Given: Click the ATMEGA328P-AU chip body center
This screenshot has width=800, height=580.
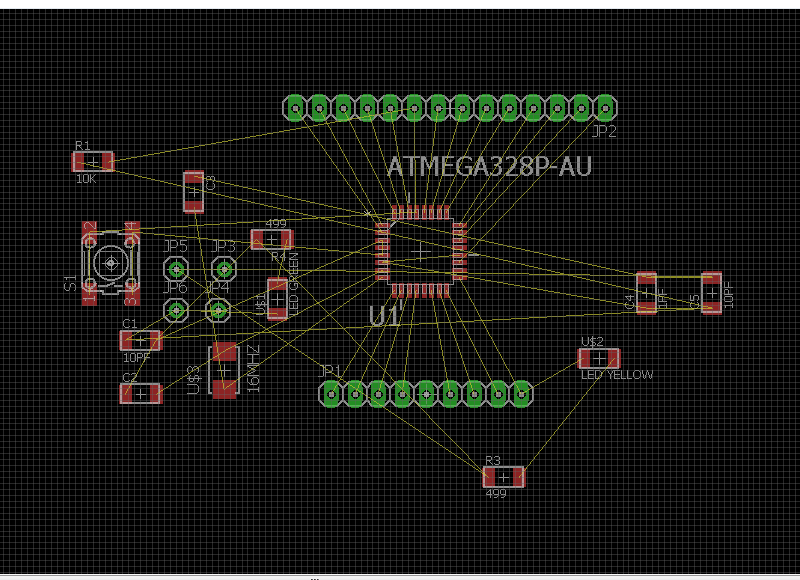Looking at the screenshot, I should 420,251.
